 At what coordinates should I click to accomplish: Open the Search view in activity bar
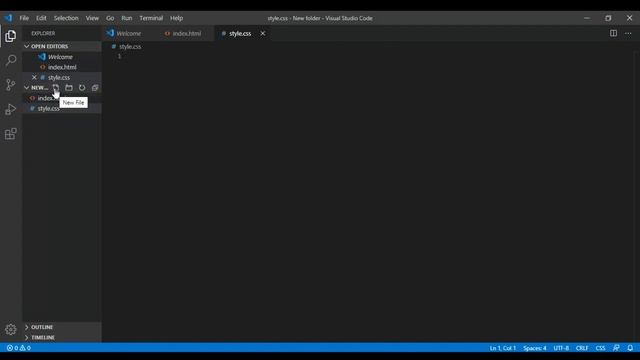pyautogui.click(x=11, y=60)
